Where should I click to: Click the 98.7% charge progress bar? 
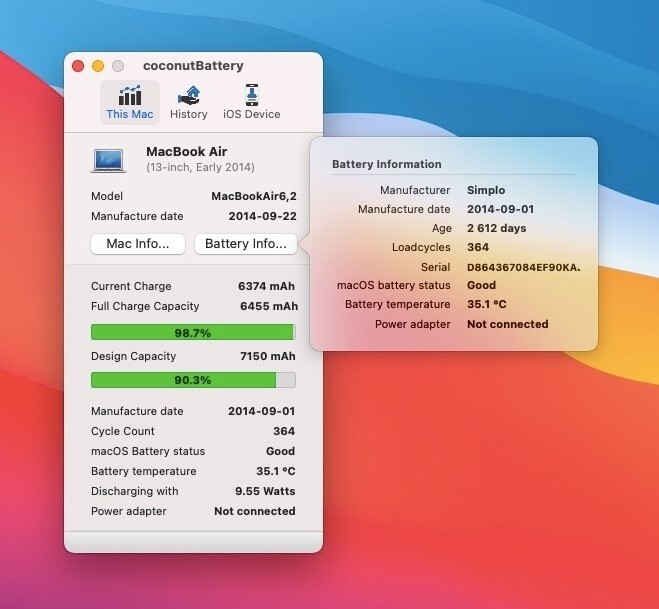(193, 332)
